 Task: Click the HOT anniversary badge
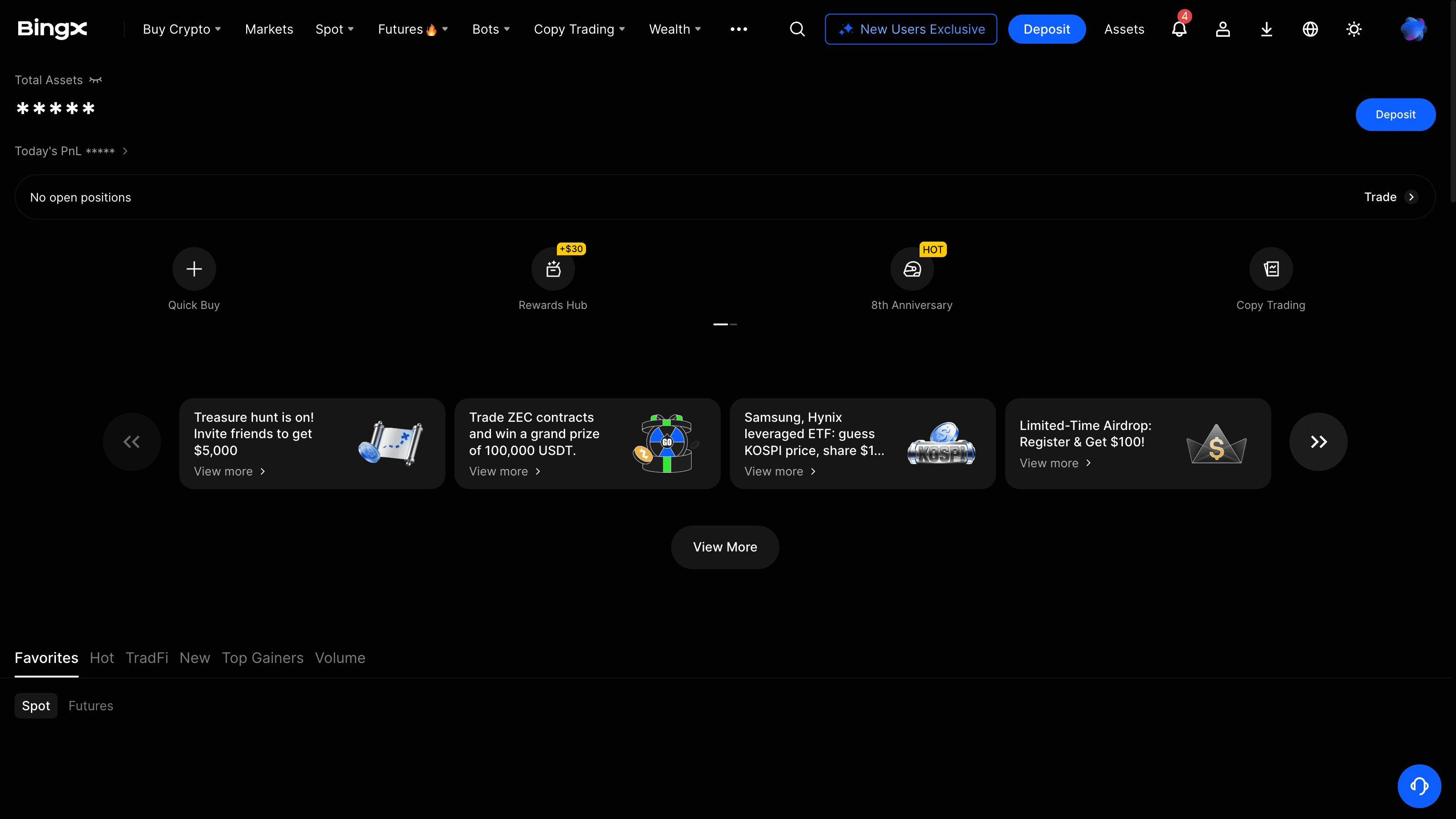coord(933,250)
